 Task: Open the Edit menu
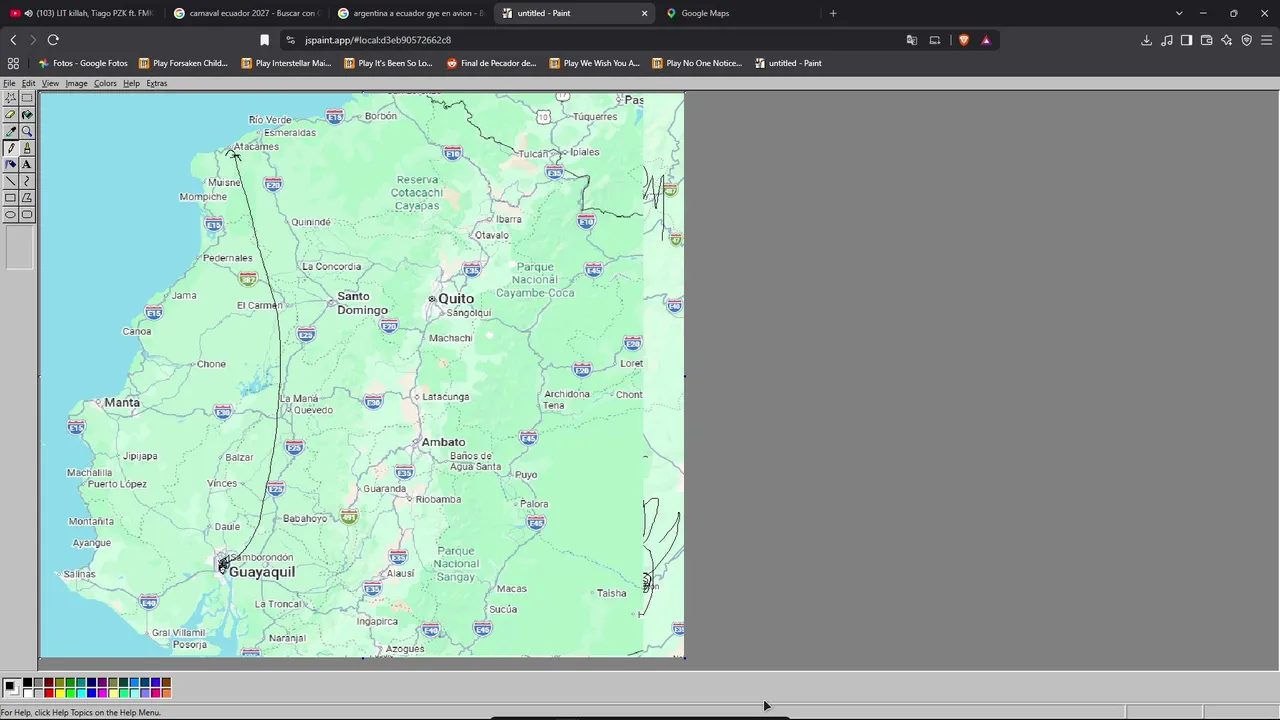tap(29, 83)
